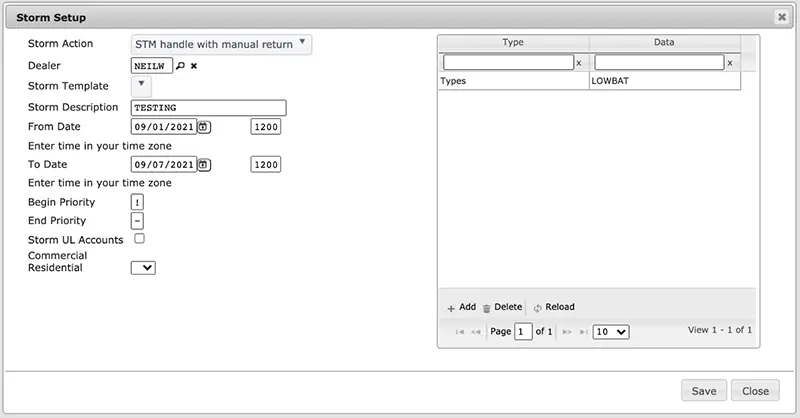Click the To Date field

click(164, 164)
